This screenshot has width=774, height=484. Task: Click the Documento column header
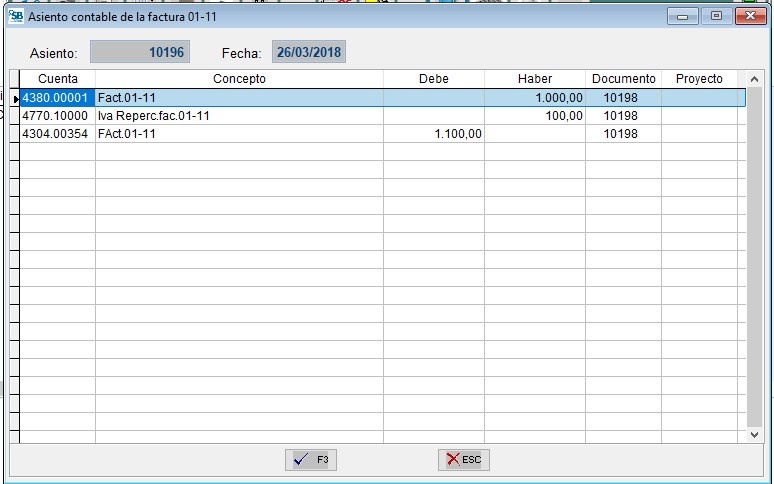(x=623, y=79)
